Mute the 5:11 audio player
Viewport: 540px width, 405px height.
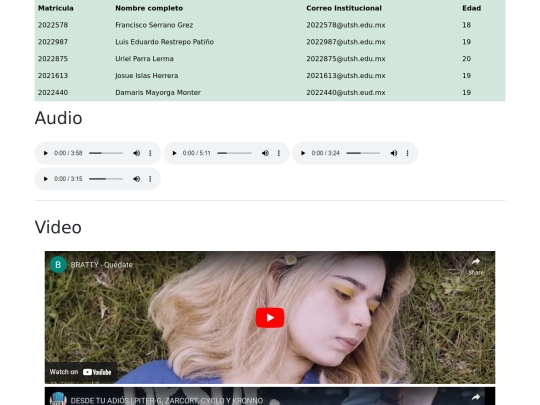coord(265,153)
